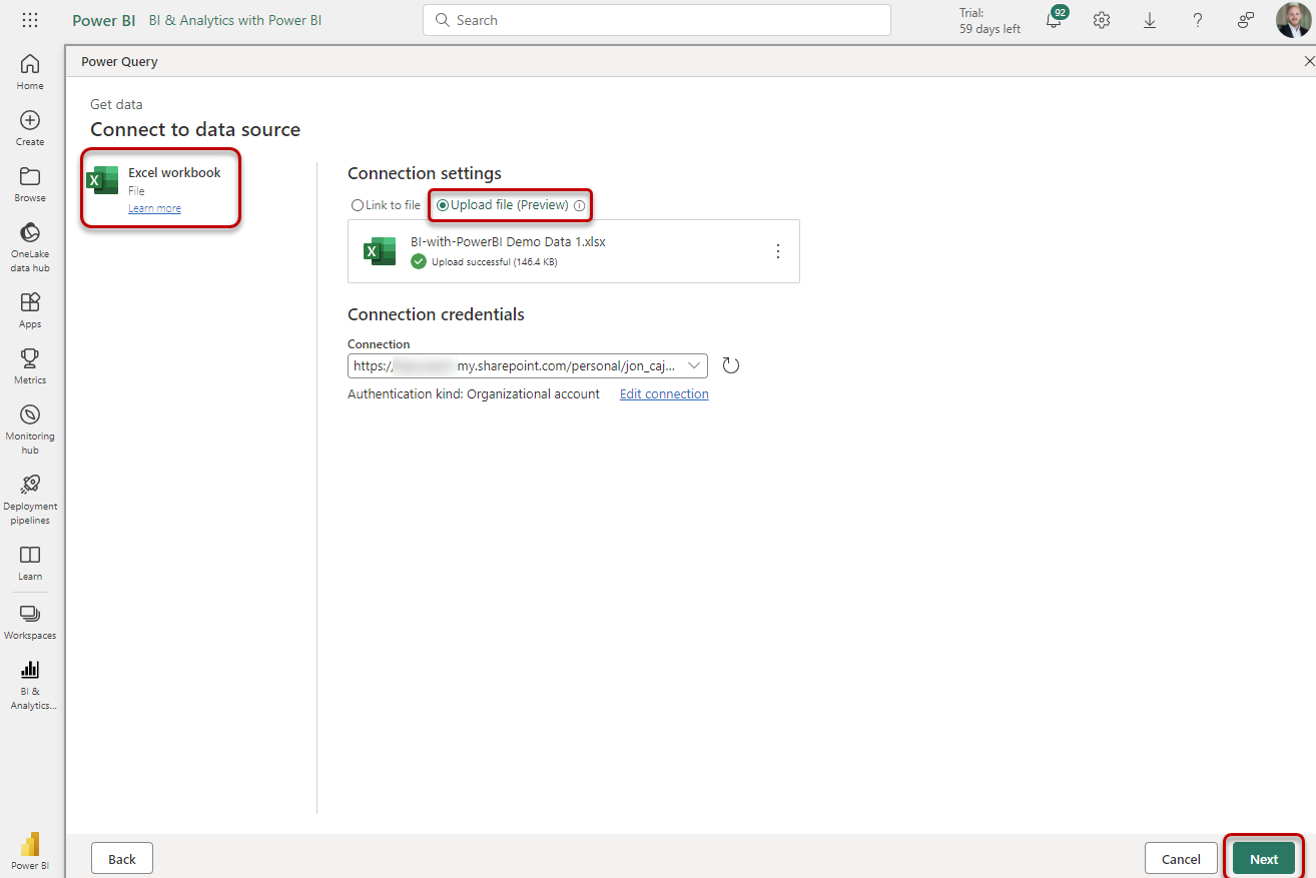Click the Connect to data source heading
Image resolution: width=1316 pixels, height=878 pixels.
click(195, 129)
